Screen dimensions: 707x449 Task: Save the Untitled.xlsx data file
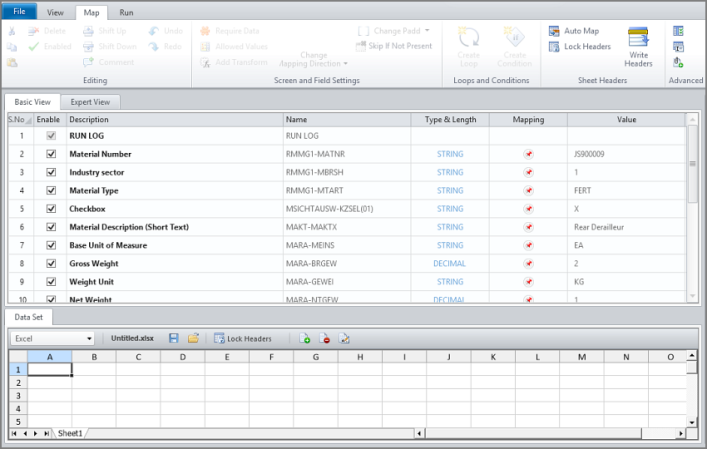(x=174, y=339)
